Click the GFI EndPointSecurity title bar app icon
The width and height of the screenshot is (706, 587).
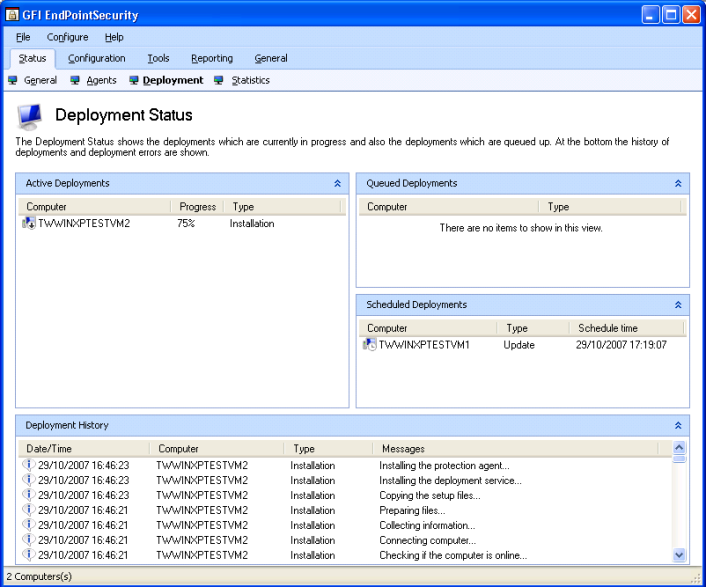[12, 15]
